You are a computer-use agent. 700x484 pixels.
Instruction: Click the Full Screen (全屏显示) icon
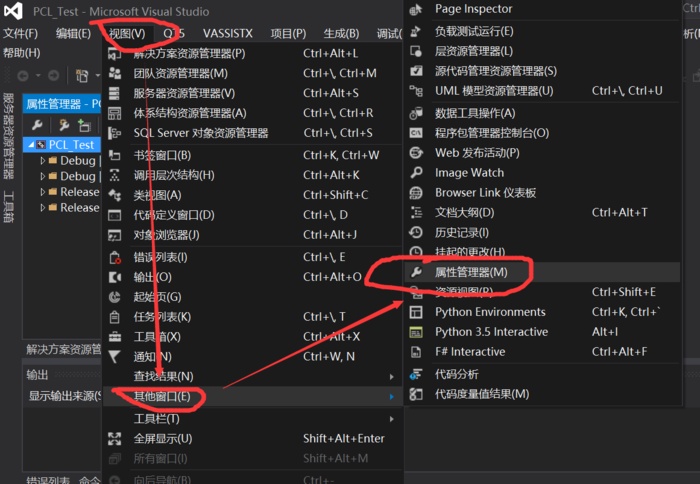pyautogui.click(x=115, y=439)
